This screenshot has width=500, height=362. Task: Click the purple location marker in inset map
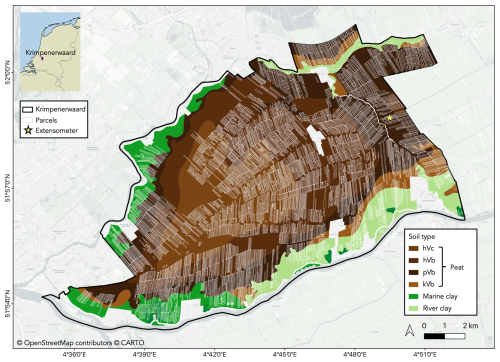[x=42, y=58]
